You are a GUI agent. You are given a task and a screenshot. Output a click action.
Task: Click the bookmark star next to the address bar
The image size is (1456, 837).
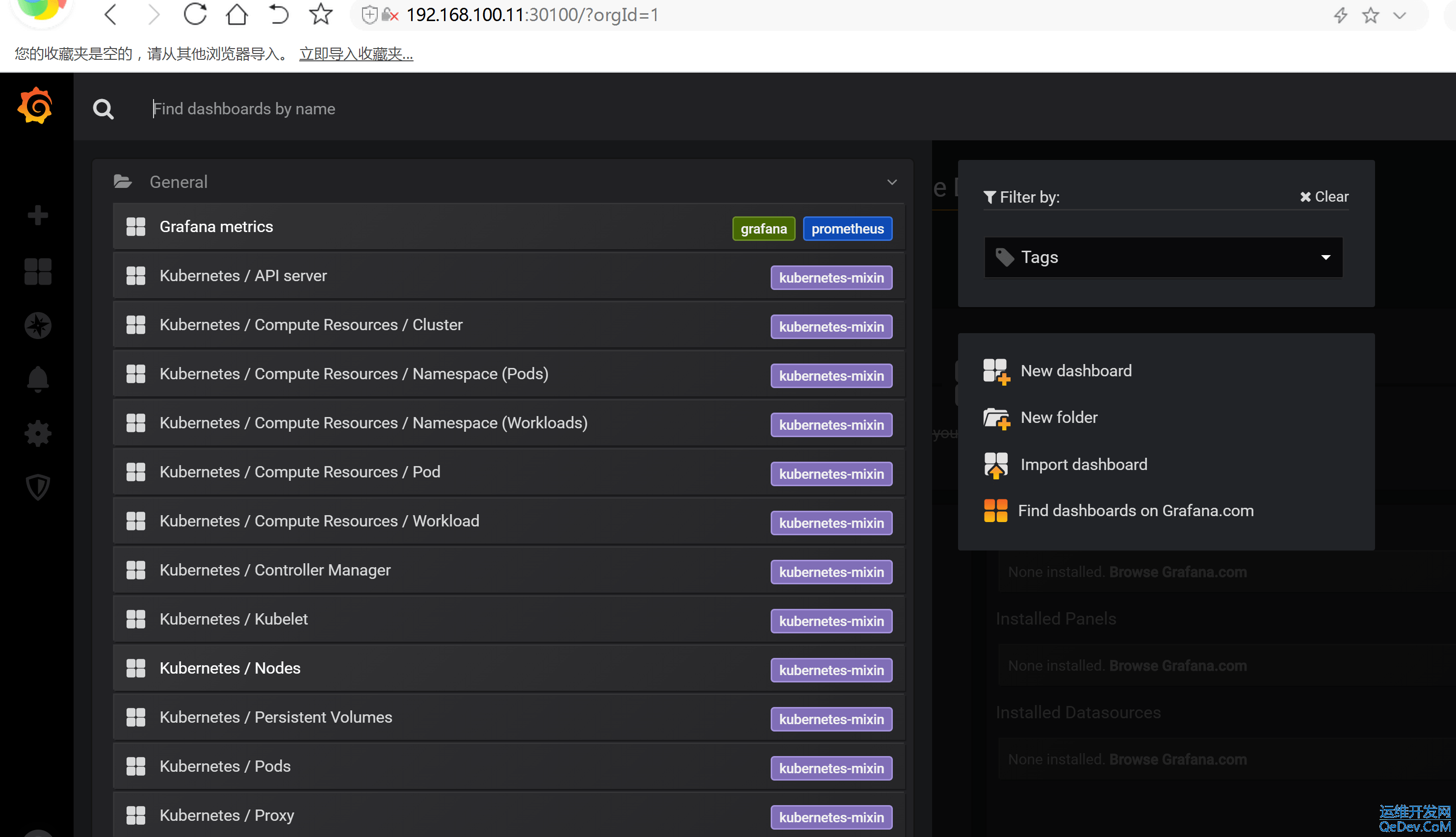pyautogui.click(x=321, y=14)
